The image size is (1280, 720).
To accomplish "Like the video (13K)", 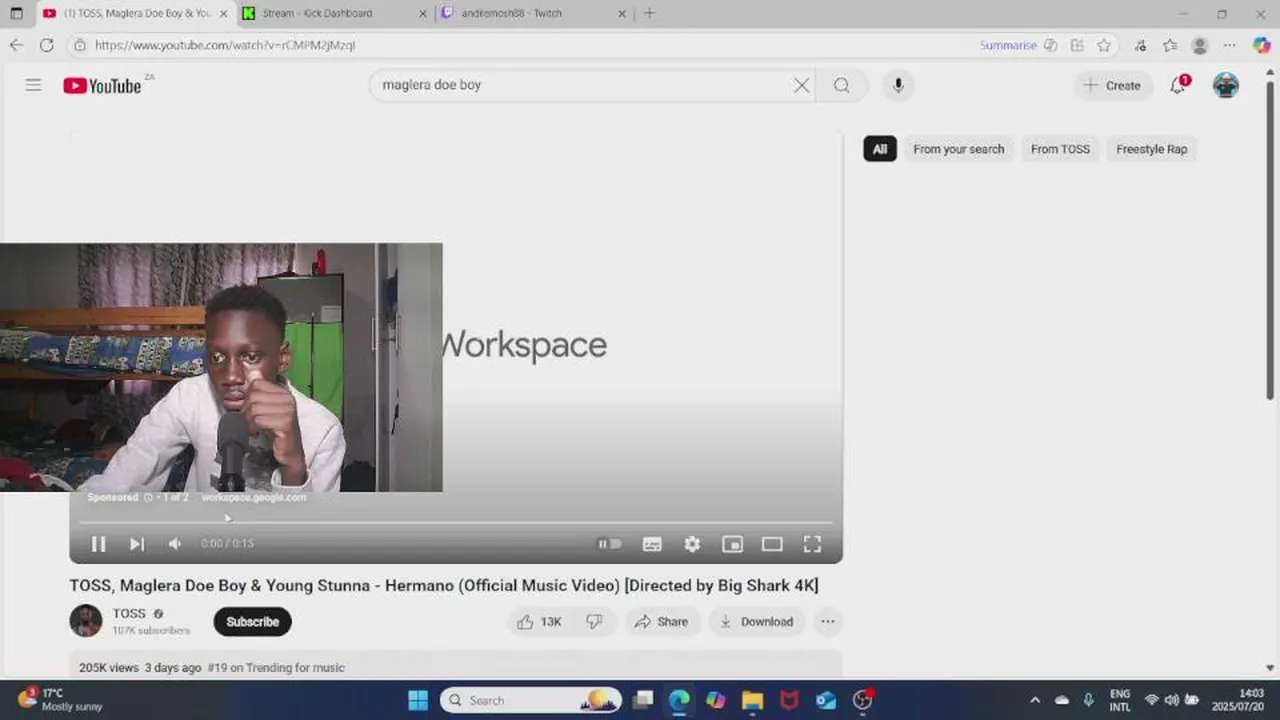I will pos(539,622).
